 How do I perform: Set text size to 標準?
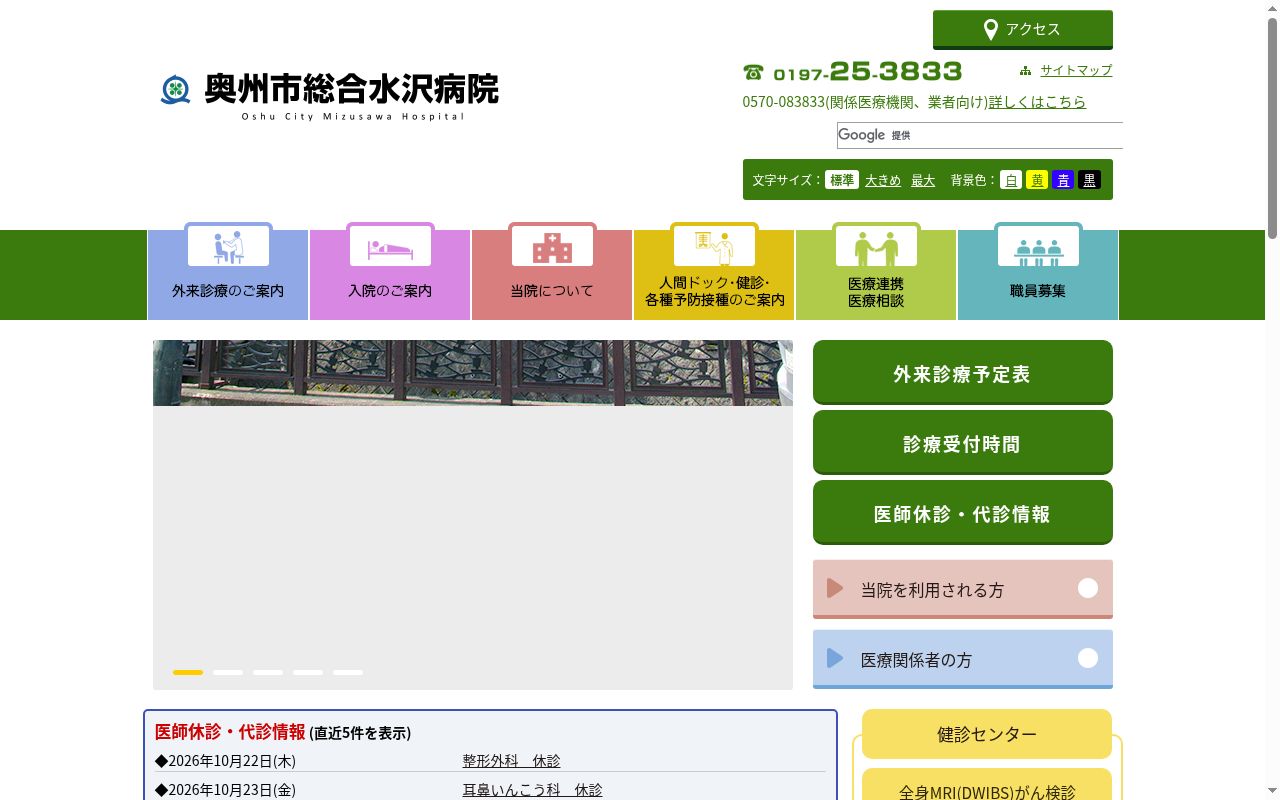point(842,180)
